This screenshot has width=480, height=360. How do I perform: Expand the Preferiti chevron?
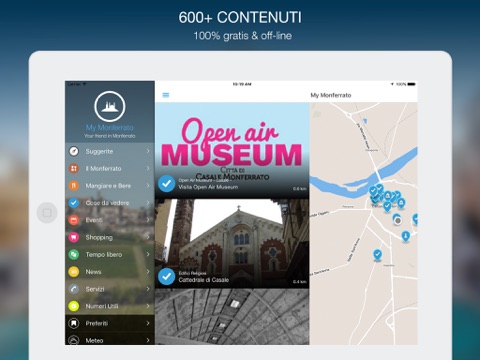click(148, 323)
